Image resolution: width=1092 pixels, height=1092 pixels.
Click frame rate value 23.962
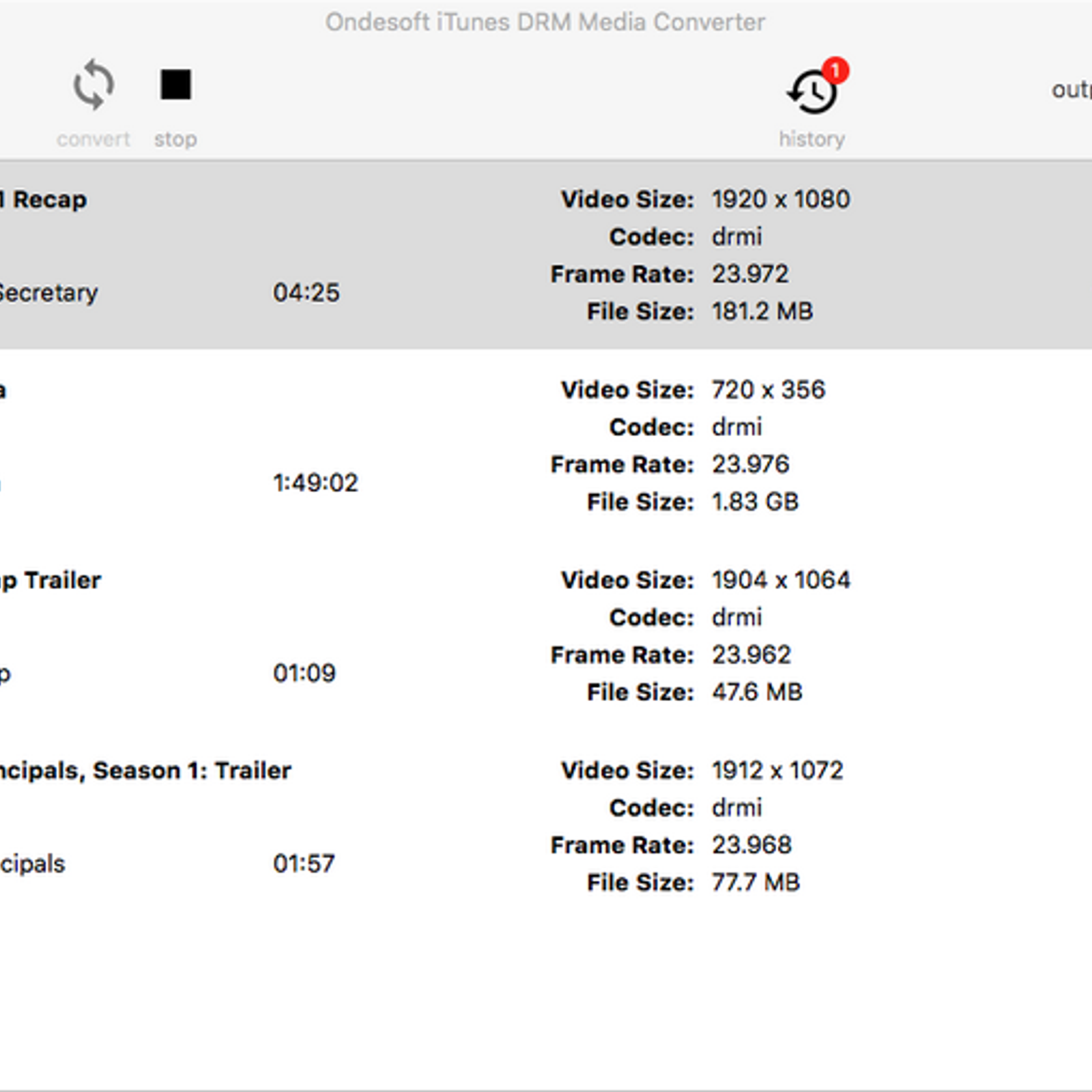pos(751,655)
